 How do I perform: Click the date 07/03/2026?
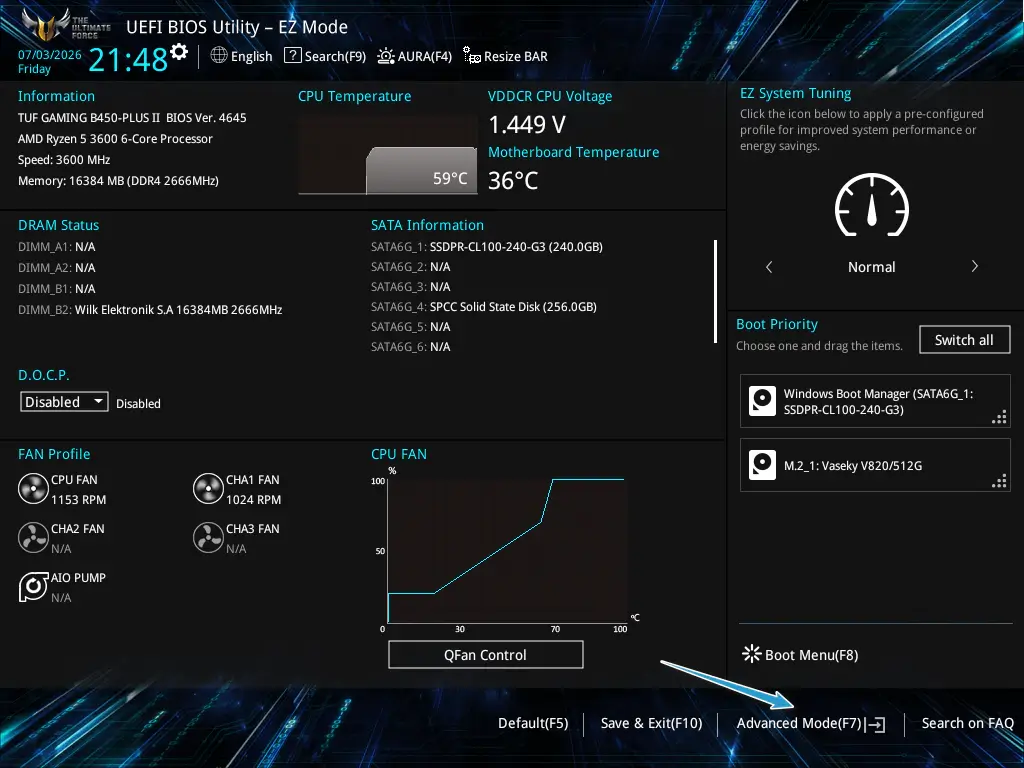point(50,55)
